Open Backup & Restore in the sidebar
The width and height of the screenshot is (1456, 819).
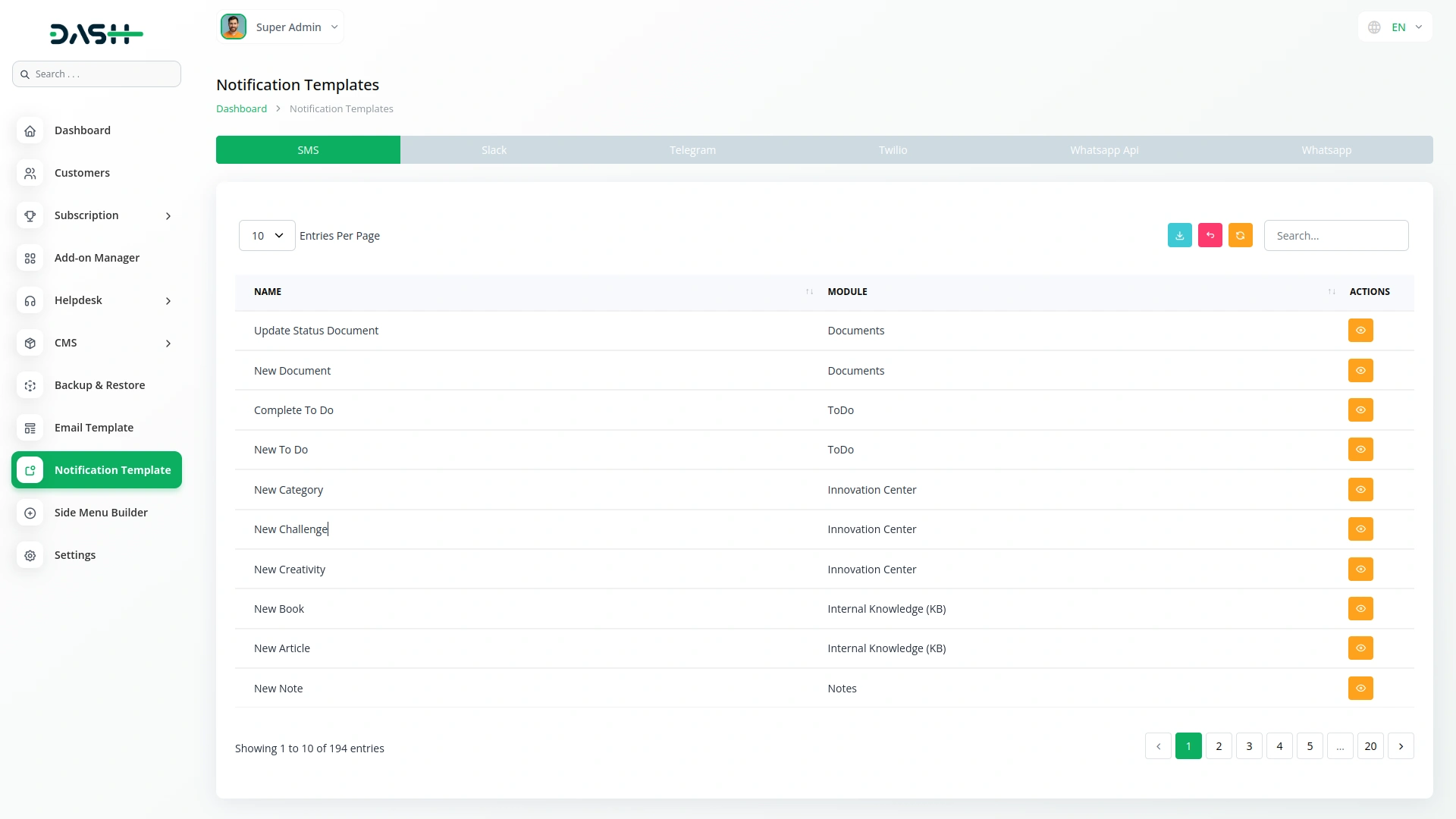99,385
